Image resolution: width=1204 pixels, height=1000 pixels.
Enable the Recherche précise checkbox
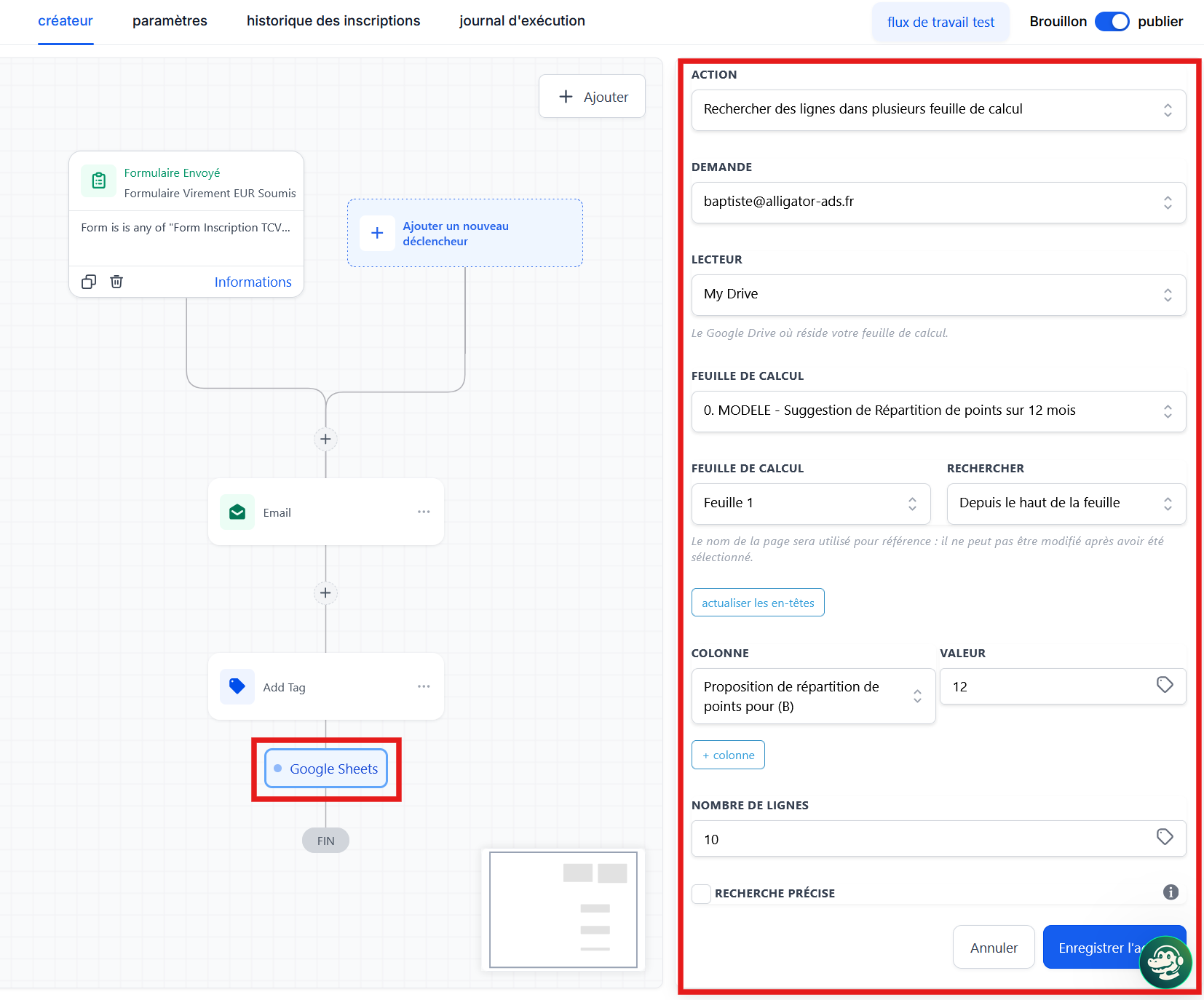[701, 894]
